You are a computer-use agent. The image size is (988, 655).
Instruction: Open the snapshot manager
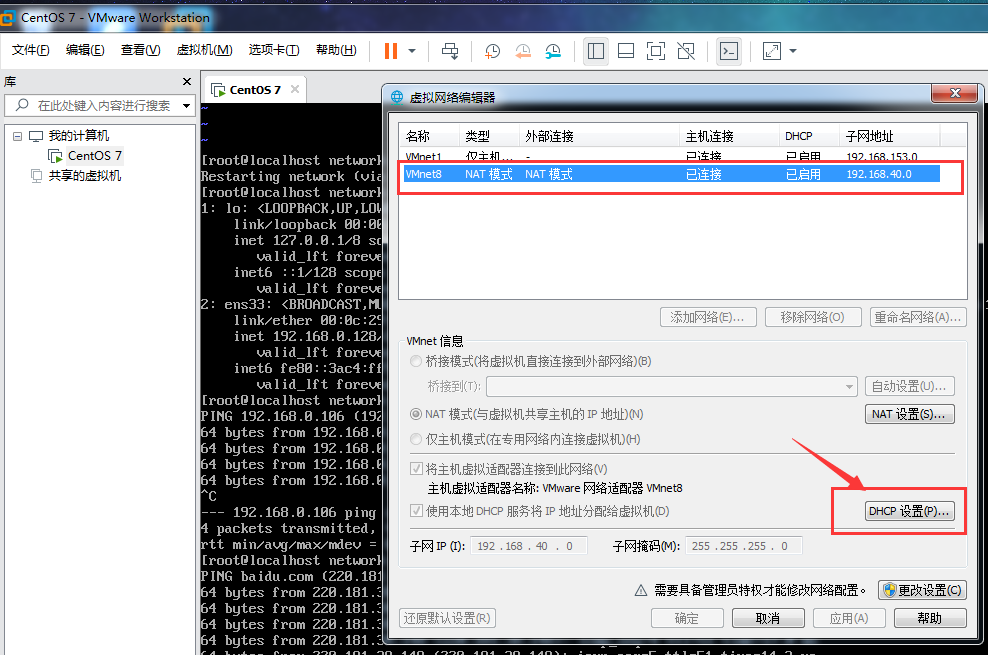(553, 51)
